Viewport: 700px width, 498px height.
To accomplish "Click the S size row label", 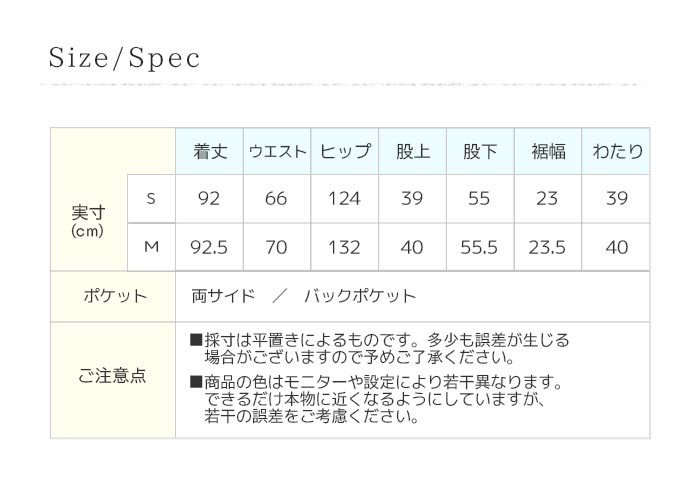I will tap(151, 199).
